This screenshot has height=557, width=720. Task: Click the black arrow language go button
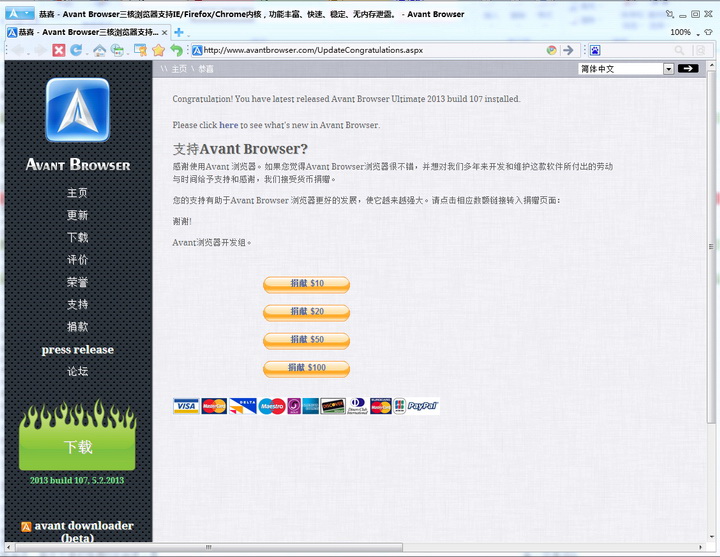(688, 68)
